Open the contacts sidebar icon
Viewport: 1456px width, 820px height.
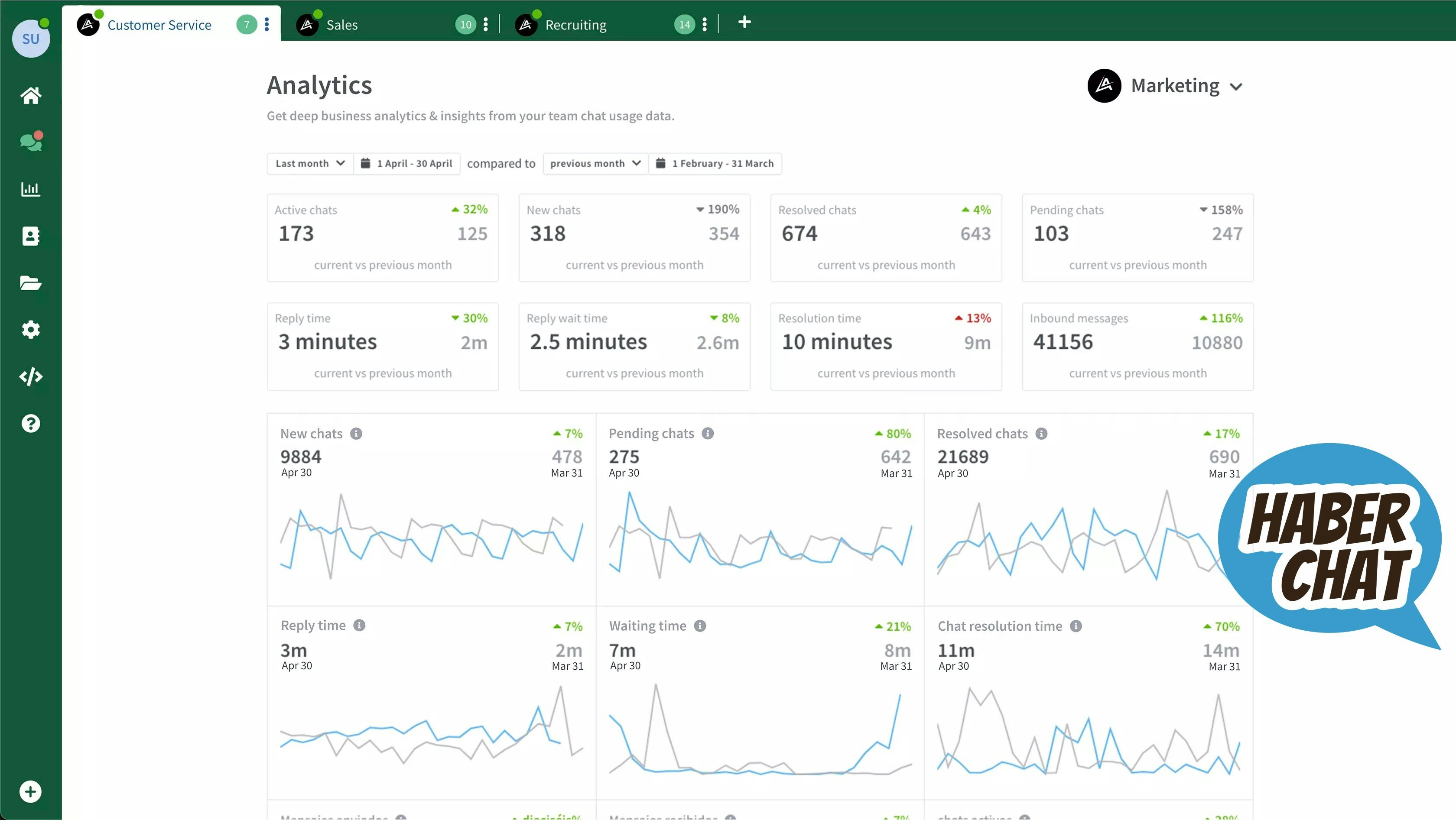tap(30, 236)
